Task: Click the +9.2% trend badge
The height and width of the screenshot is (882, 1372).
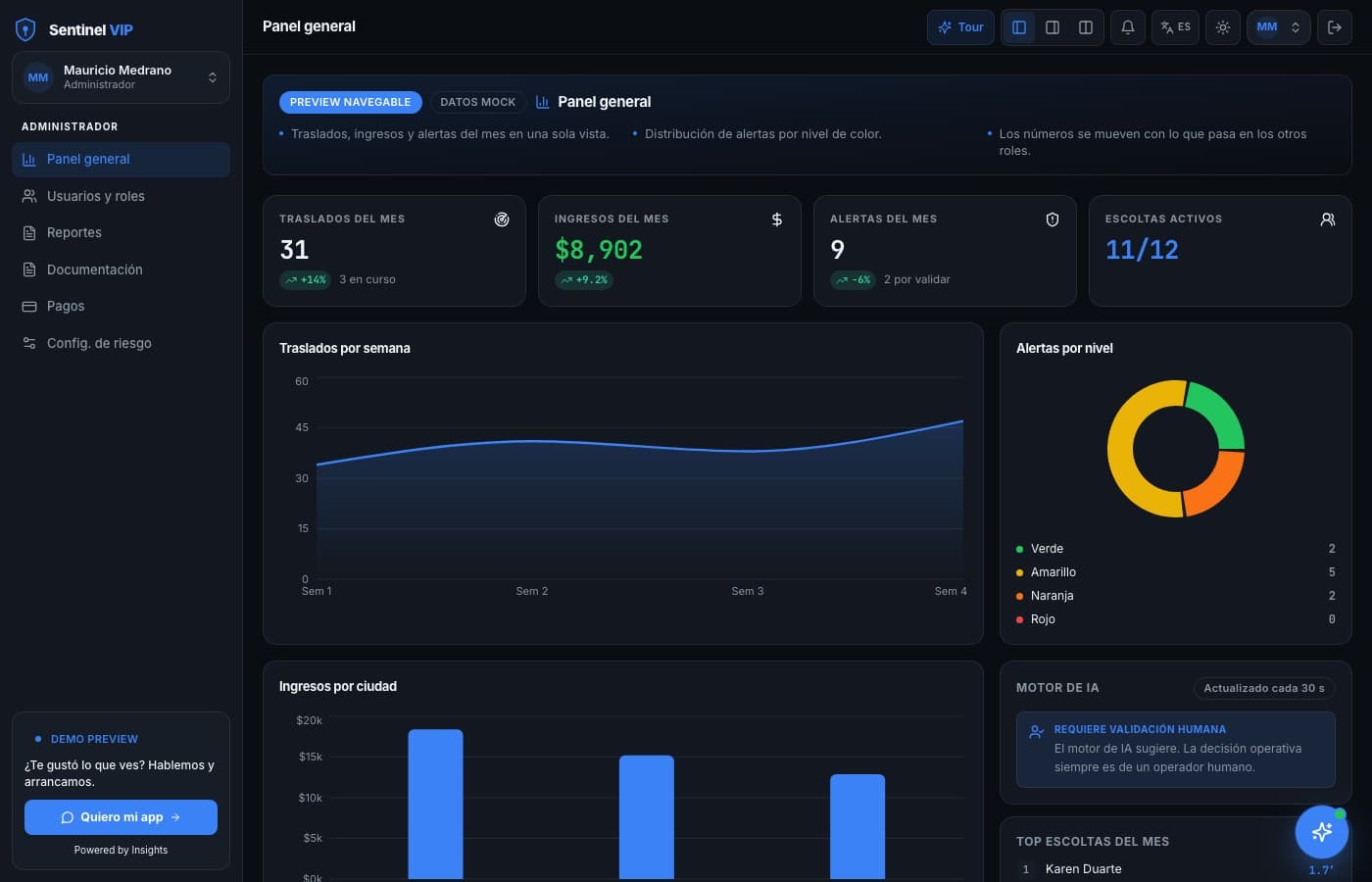Action: pos(583,280)
